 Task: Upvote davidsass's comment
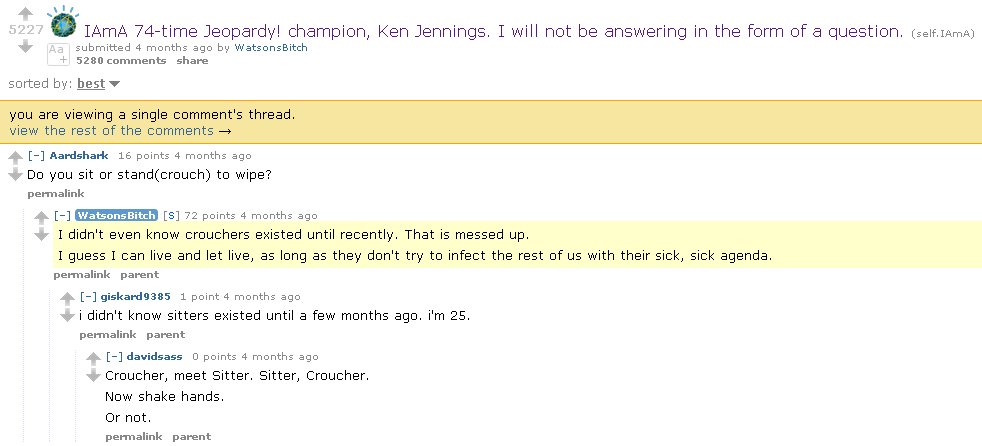click(93, 358)
